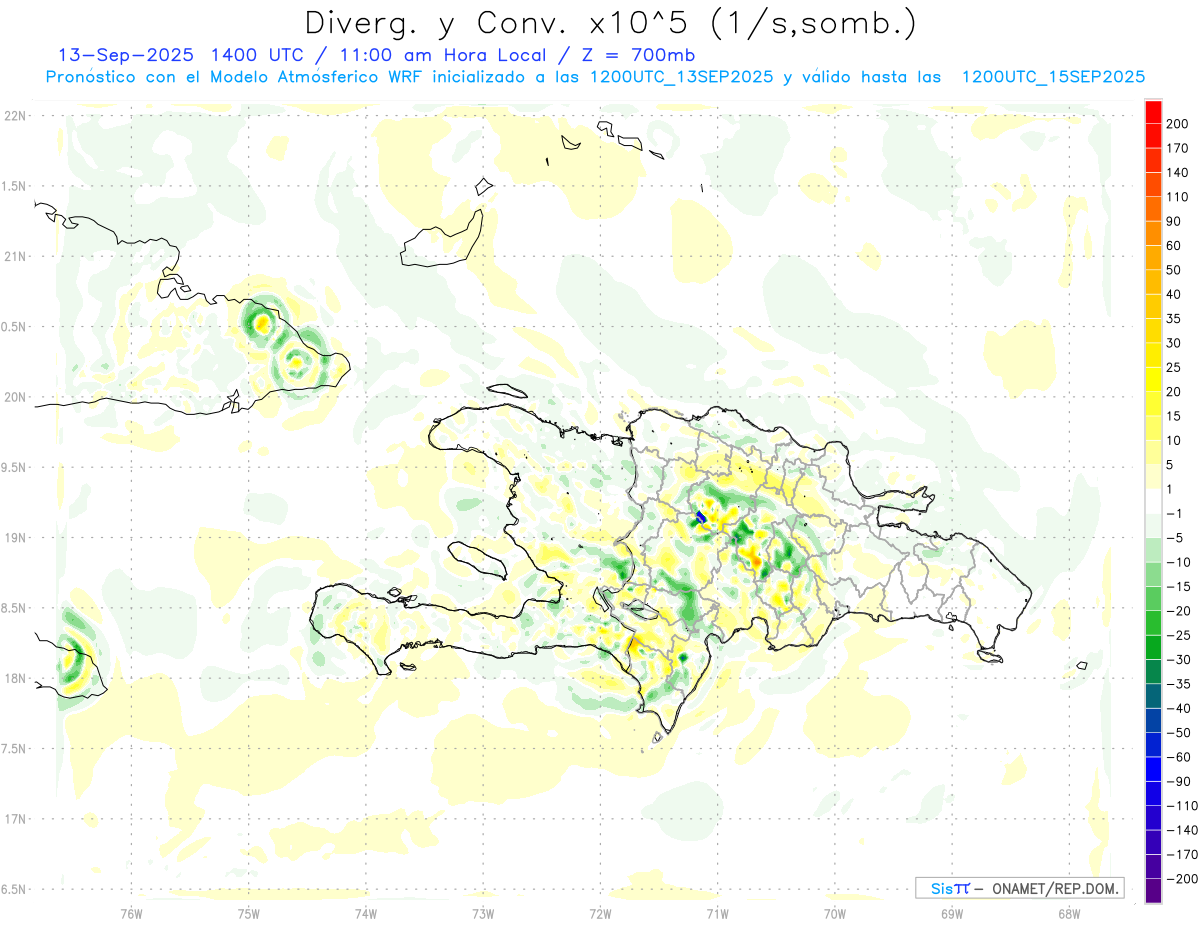The height and width of the screenshot is (927, 1200).
Task: Select the "20N" latitude label
Action: pyautogui.click(x=16, y=397)
